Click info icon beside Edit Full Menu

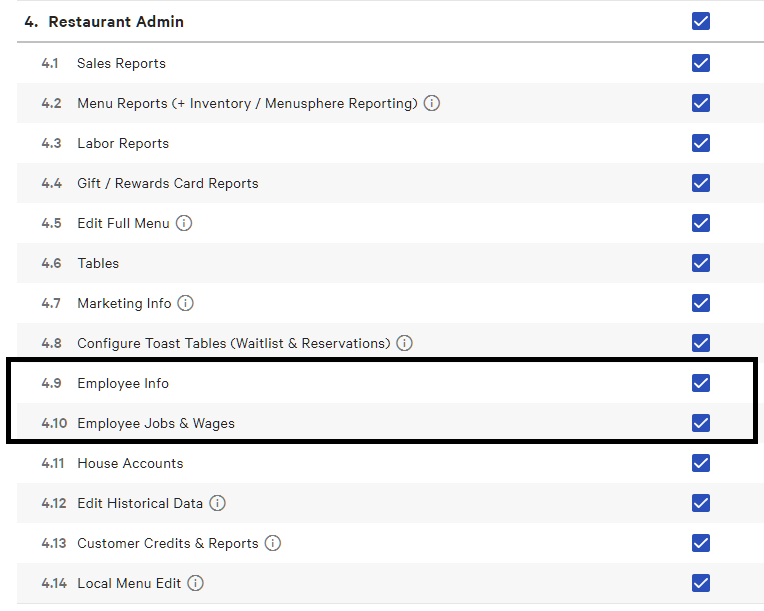pos(184,223)
